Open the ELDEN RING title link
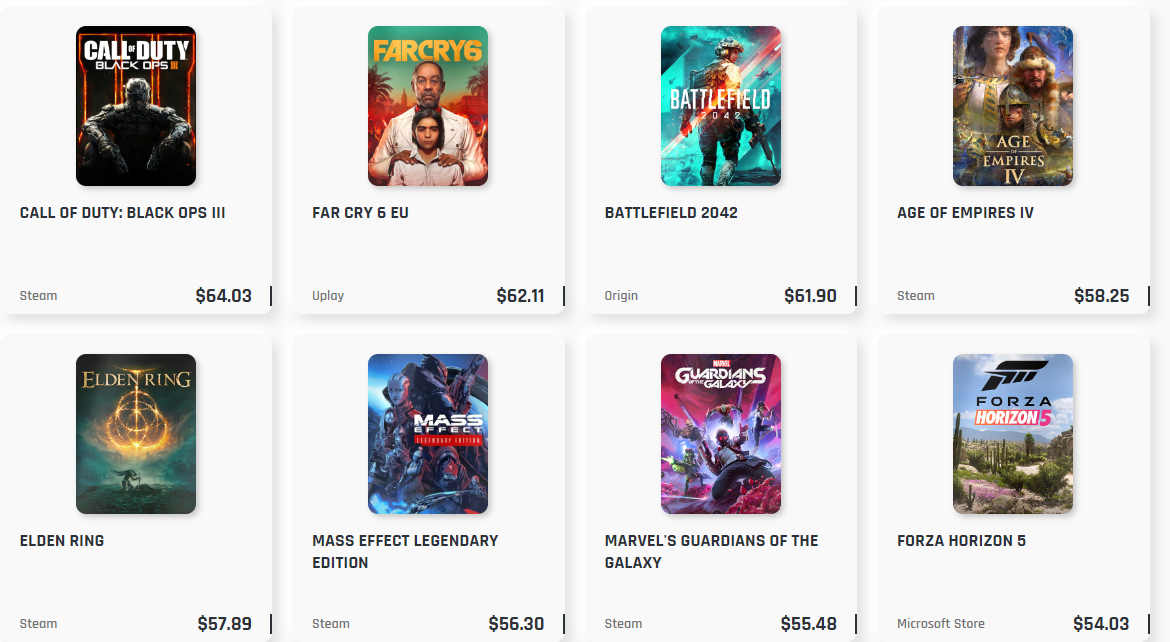The width and height of the screenshot is (1170, 642). click(62, 540)
